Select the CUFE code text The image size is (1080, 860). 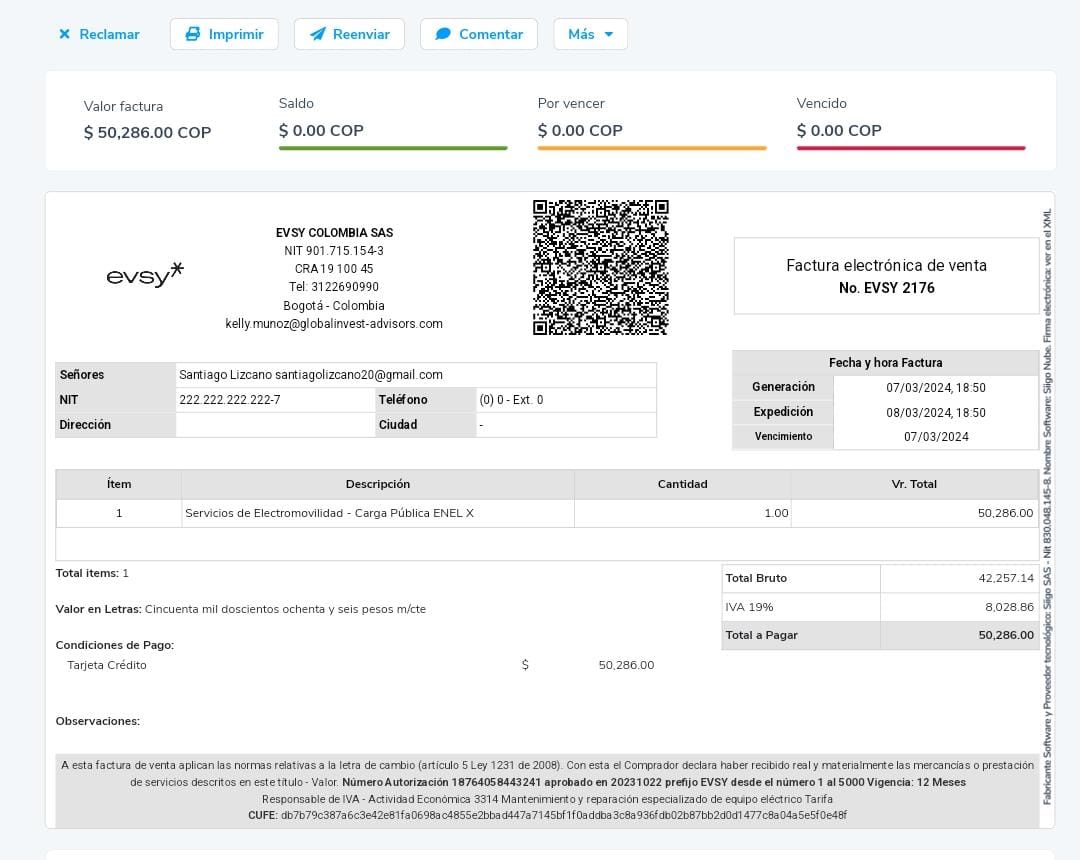click(x=563, y=815)
